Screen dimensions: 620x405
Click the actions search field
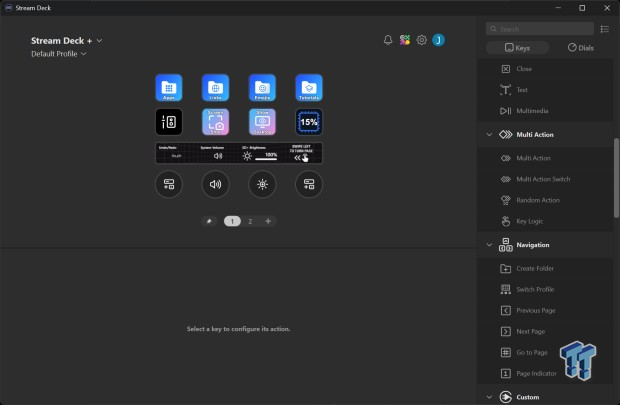point(540,29)
